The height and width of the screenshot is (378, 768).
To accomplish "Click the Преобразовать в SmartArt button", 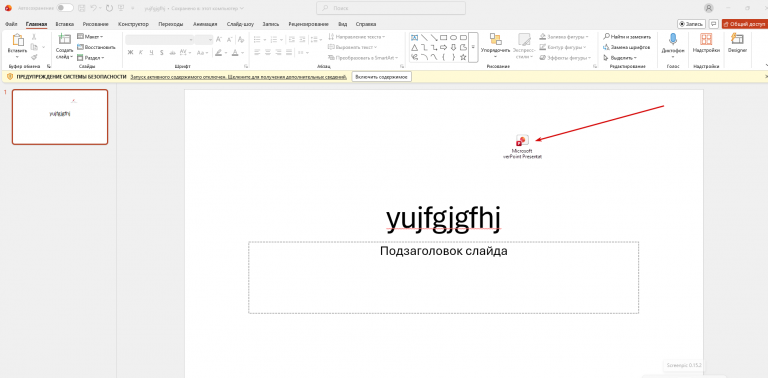I will tap(362, 57).
